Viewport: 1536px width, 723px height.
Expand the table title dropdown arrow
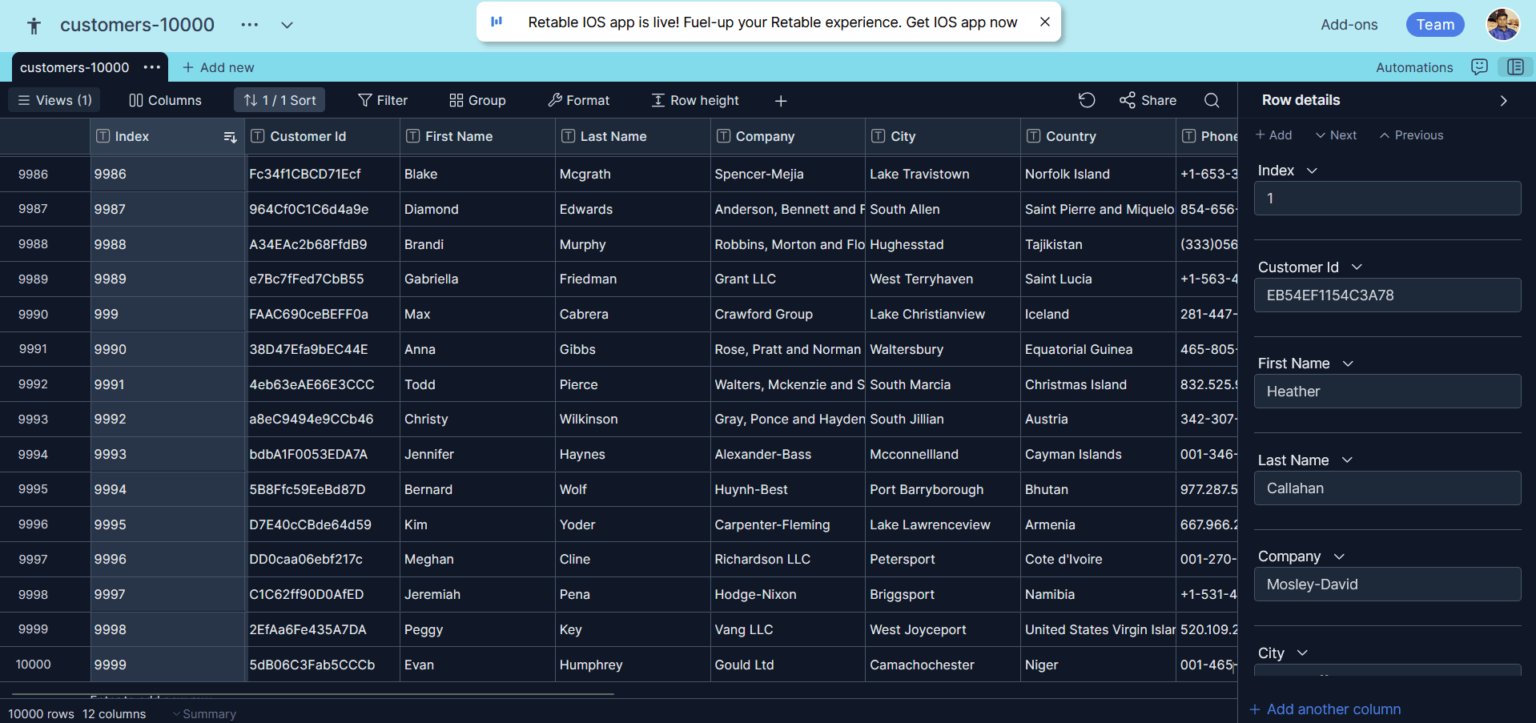[x=287, y=24]
